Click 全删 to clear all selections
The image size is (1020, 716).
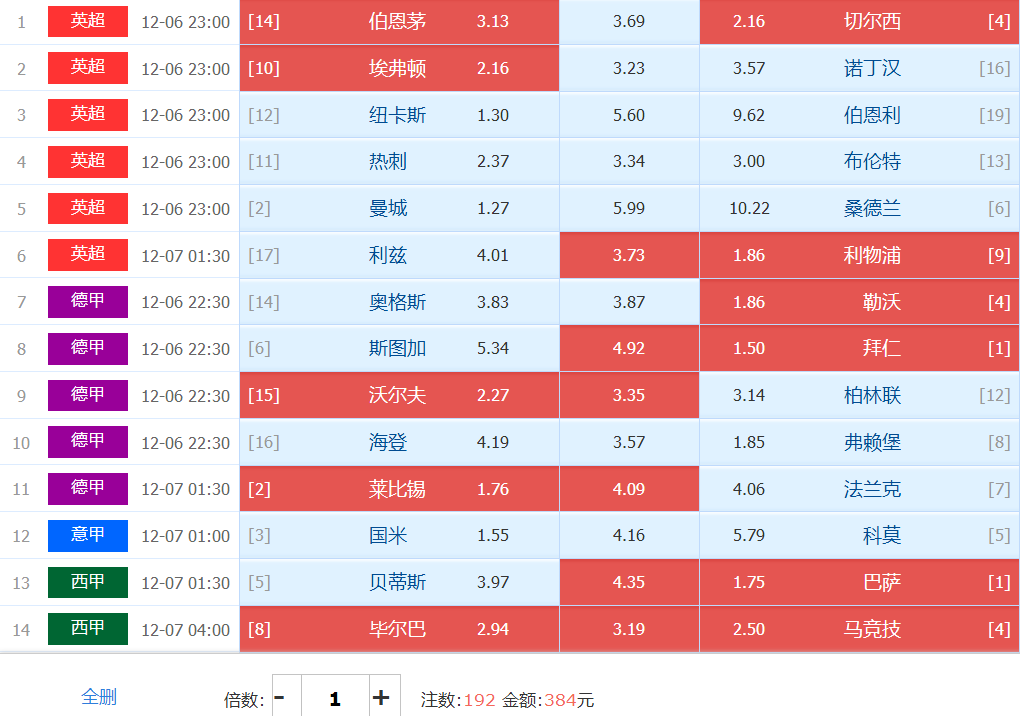[x=99, y=697]
